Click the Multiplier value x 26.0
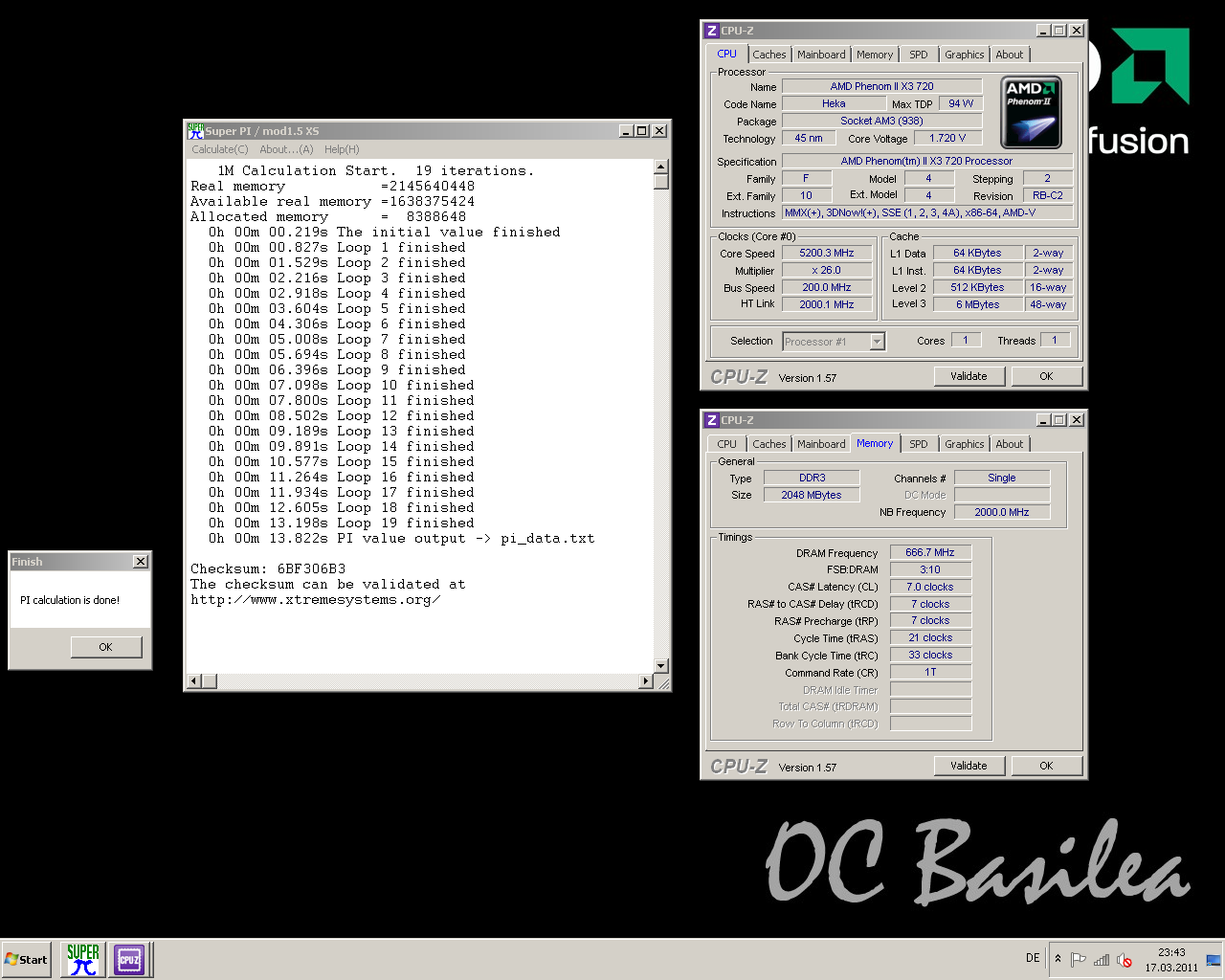 tap(827, 271)
